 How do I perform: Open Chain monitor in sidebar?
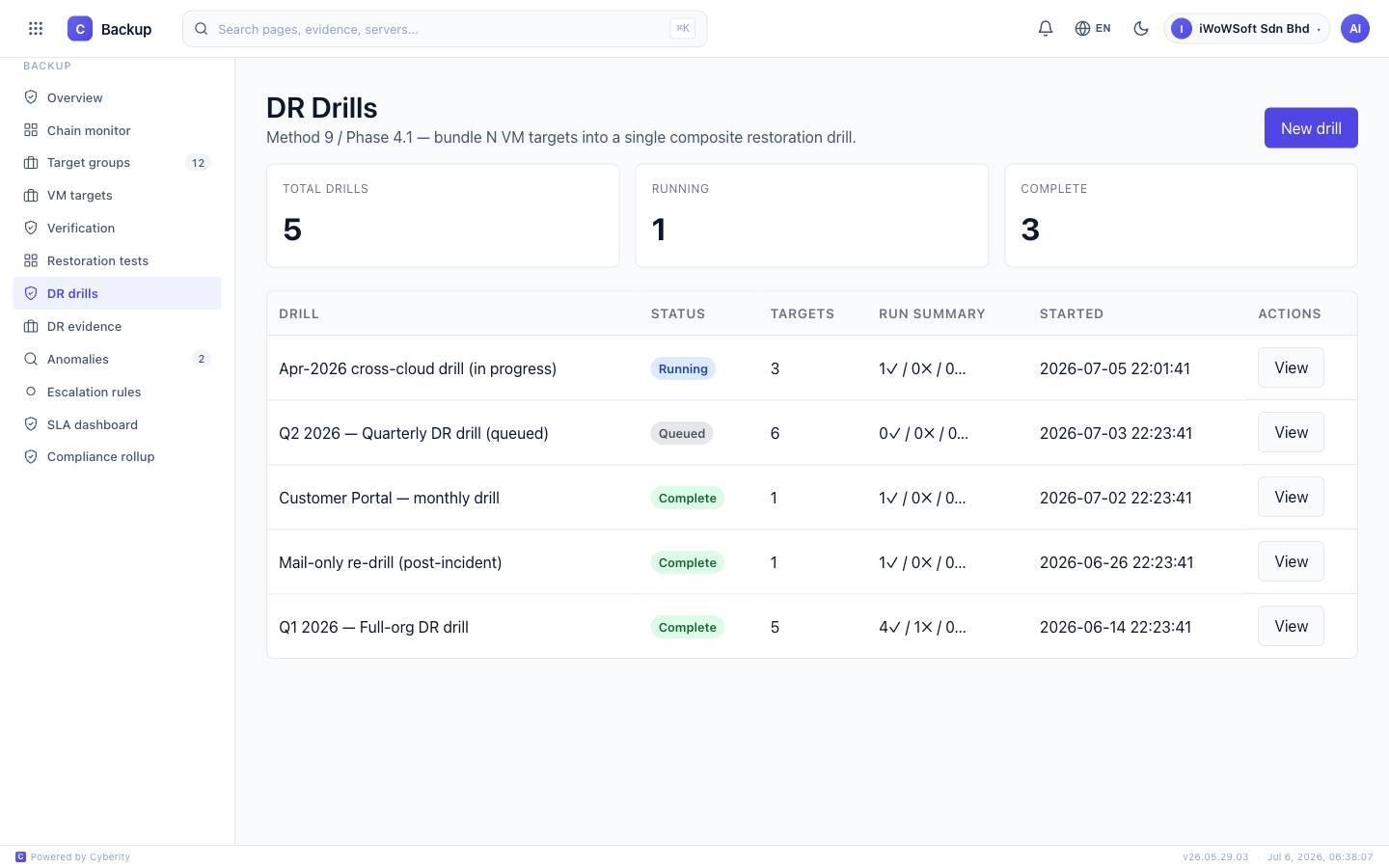coord(117,130)
